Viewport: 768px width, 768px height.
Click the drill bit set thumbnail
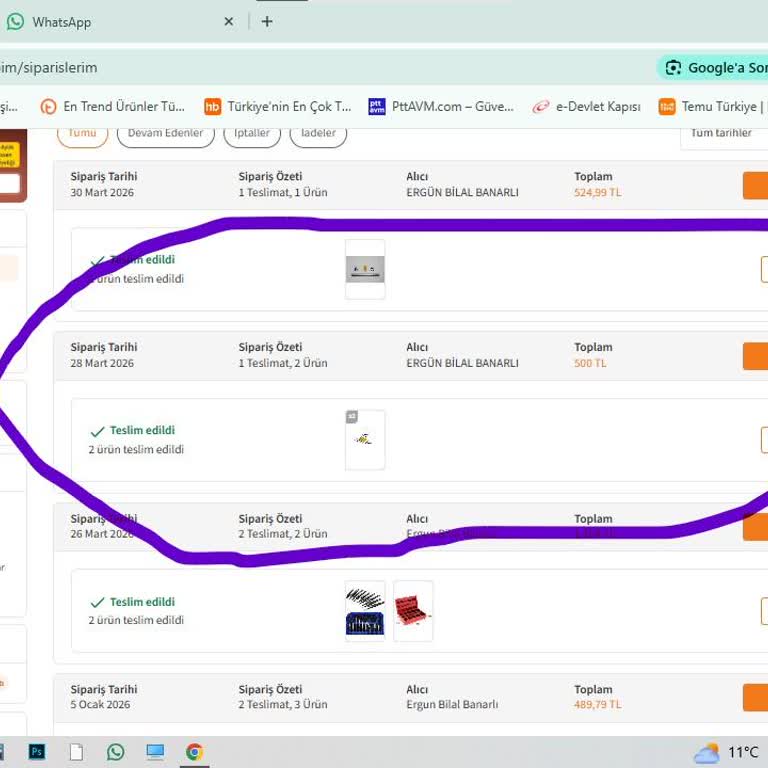point(365,611)
